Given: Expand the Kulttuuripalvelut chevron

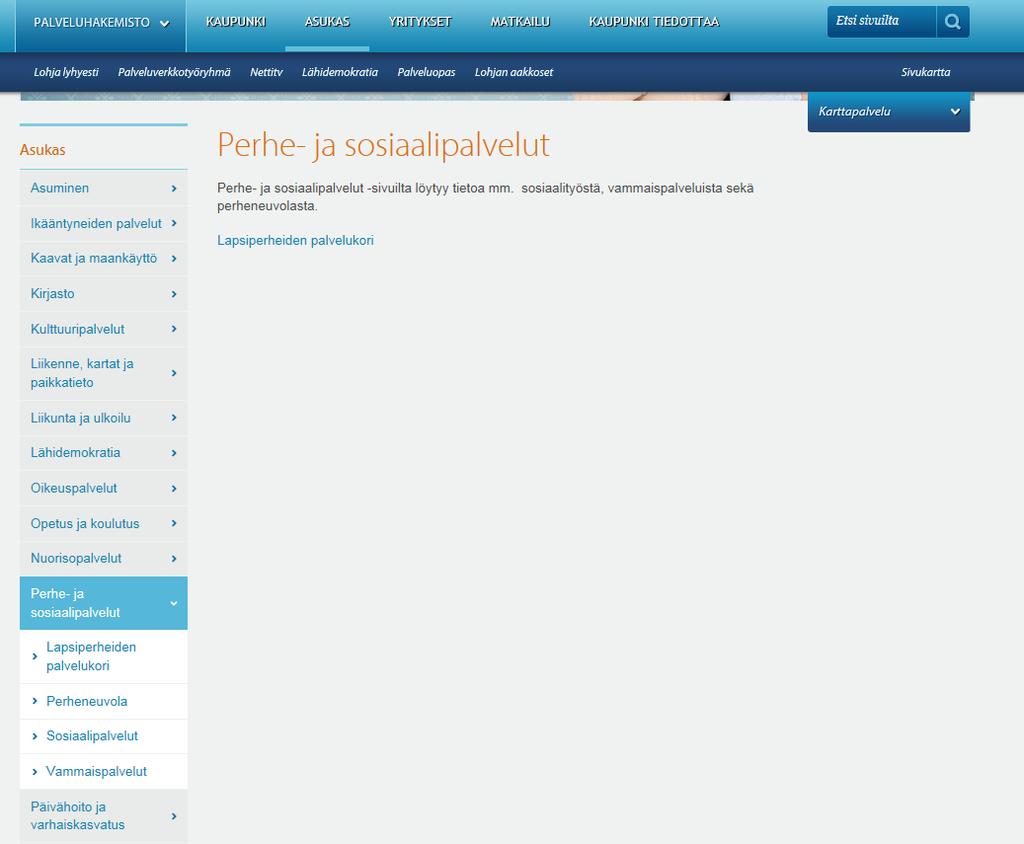Looking at the screenshot, I should point(174,329).
